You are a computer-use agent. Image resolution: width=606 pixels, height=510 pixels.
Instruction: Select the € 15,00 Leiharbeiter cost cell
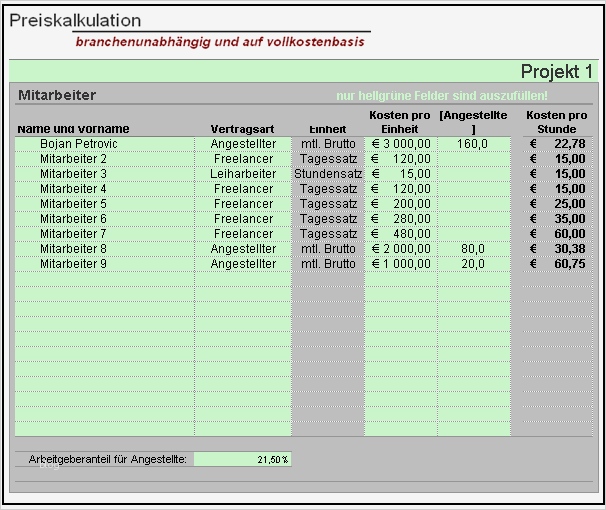[x=401, y=174]
